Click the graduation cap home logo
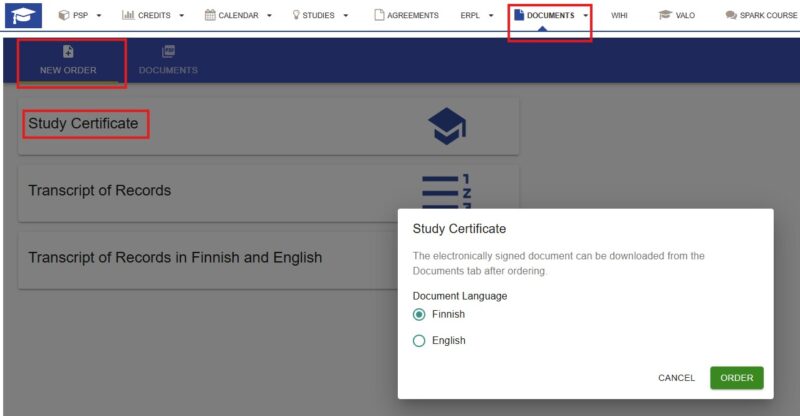Image resolution: width=800 pixels, height=416 pixels. point(23,15)
